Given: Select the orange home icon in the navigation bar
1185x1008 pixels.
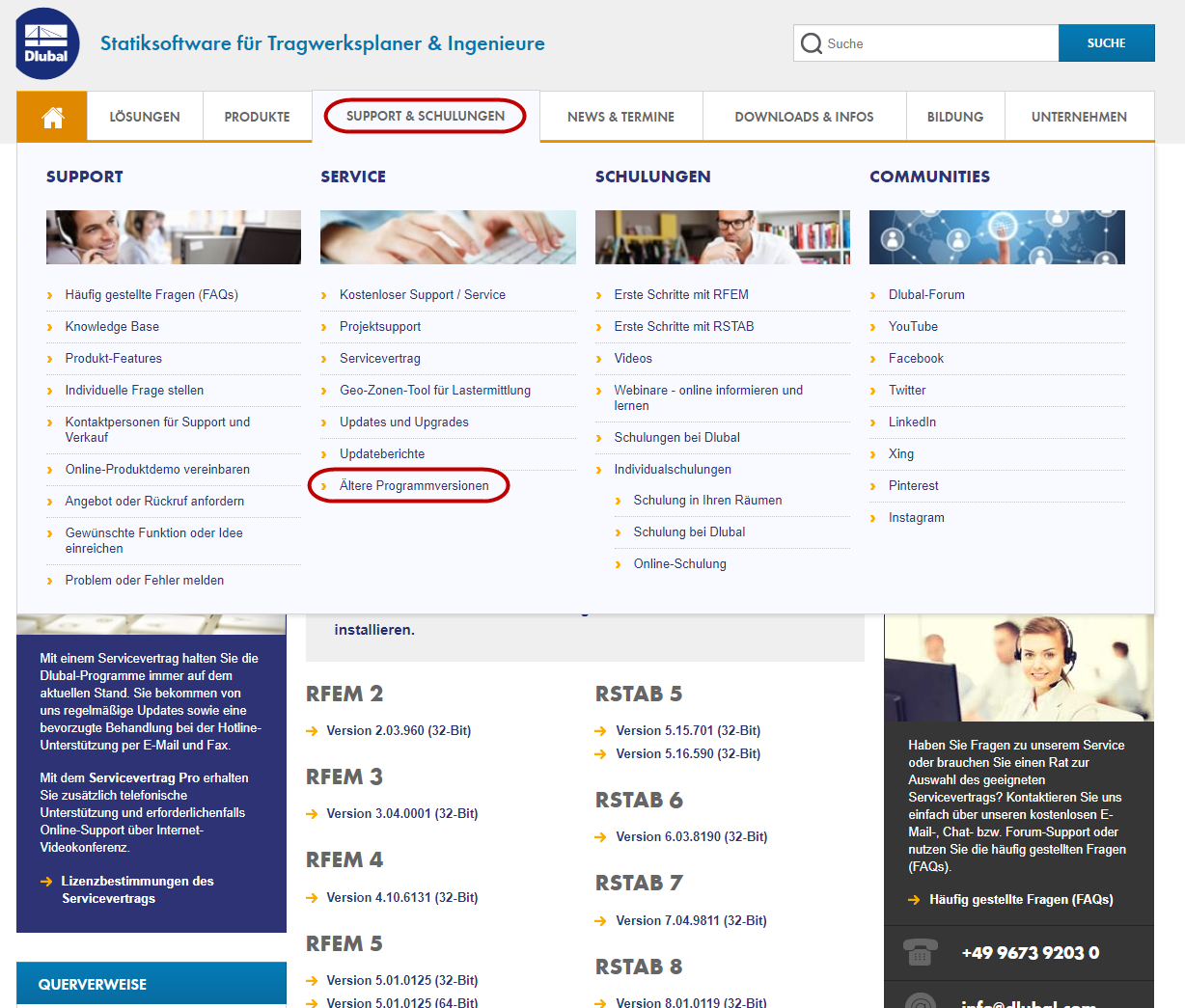Looking at the screenshot, I should point(51,116).
